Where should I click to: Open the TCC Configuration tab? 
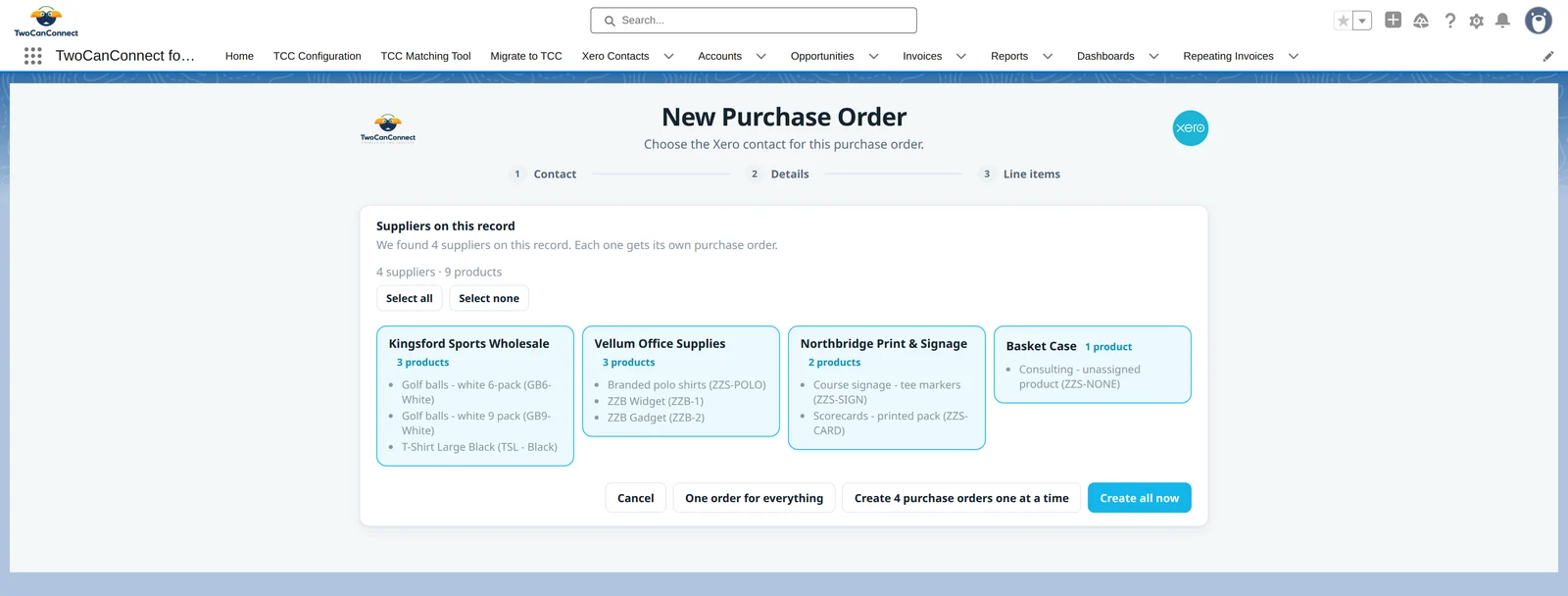(318, 56)
